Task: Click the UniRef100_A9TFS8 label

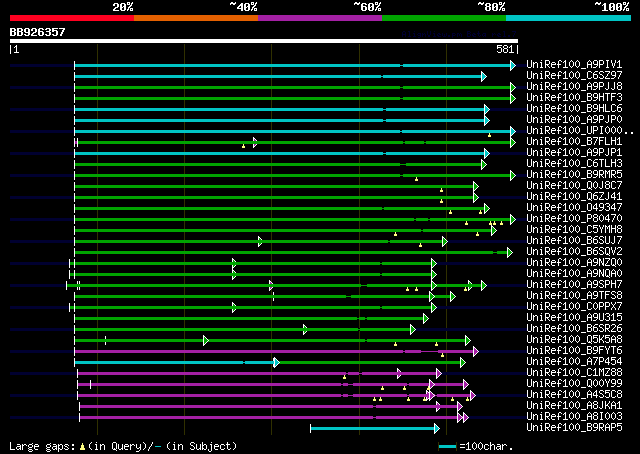Action: (574, 296)
